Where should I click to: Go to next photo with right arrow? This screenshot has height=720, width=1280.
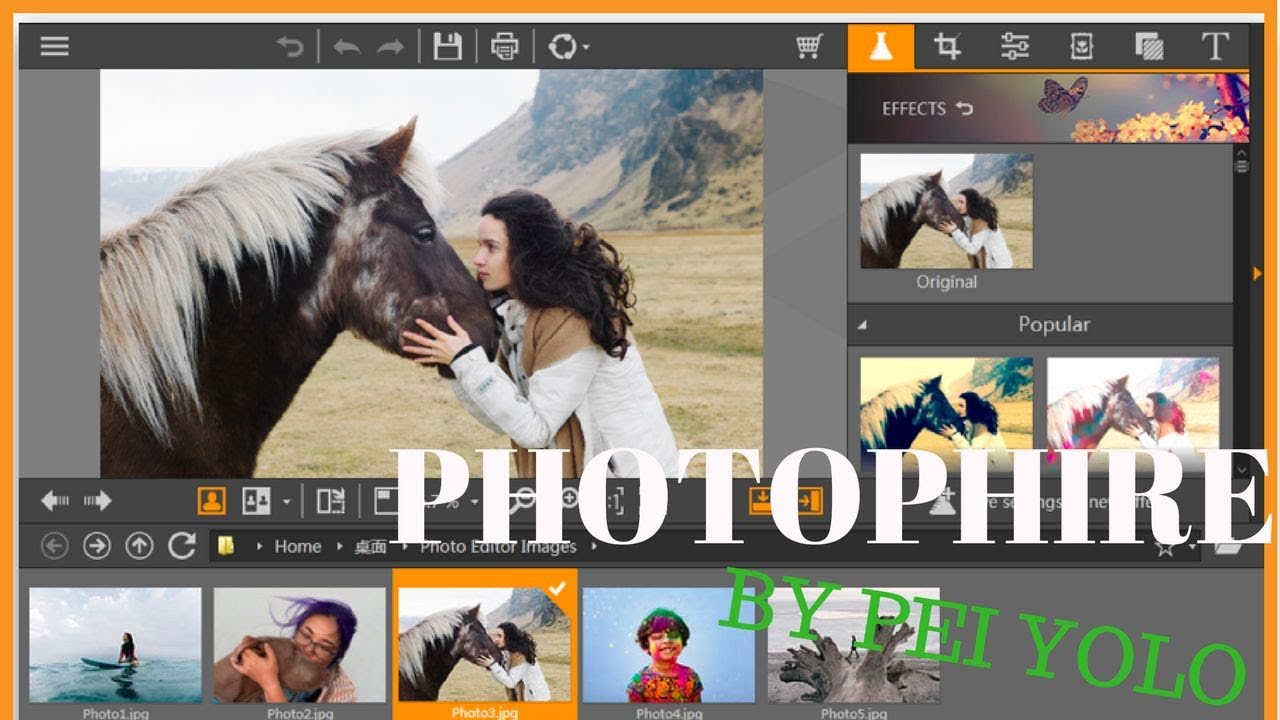97,500
